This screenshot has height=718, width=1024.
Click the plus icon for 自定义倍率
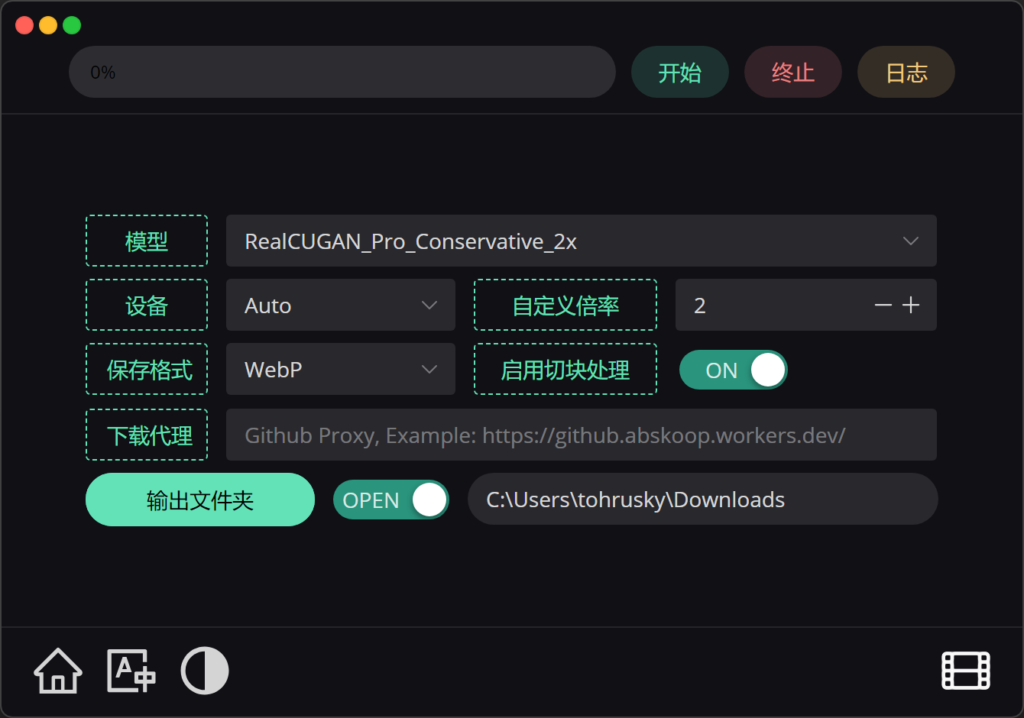tap(911, 306)
